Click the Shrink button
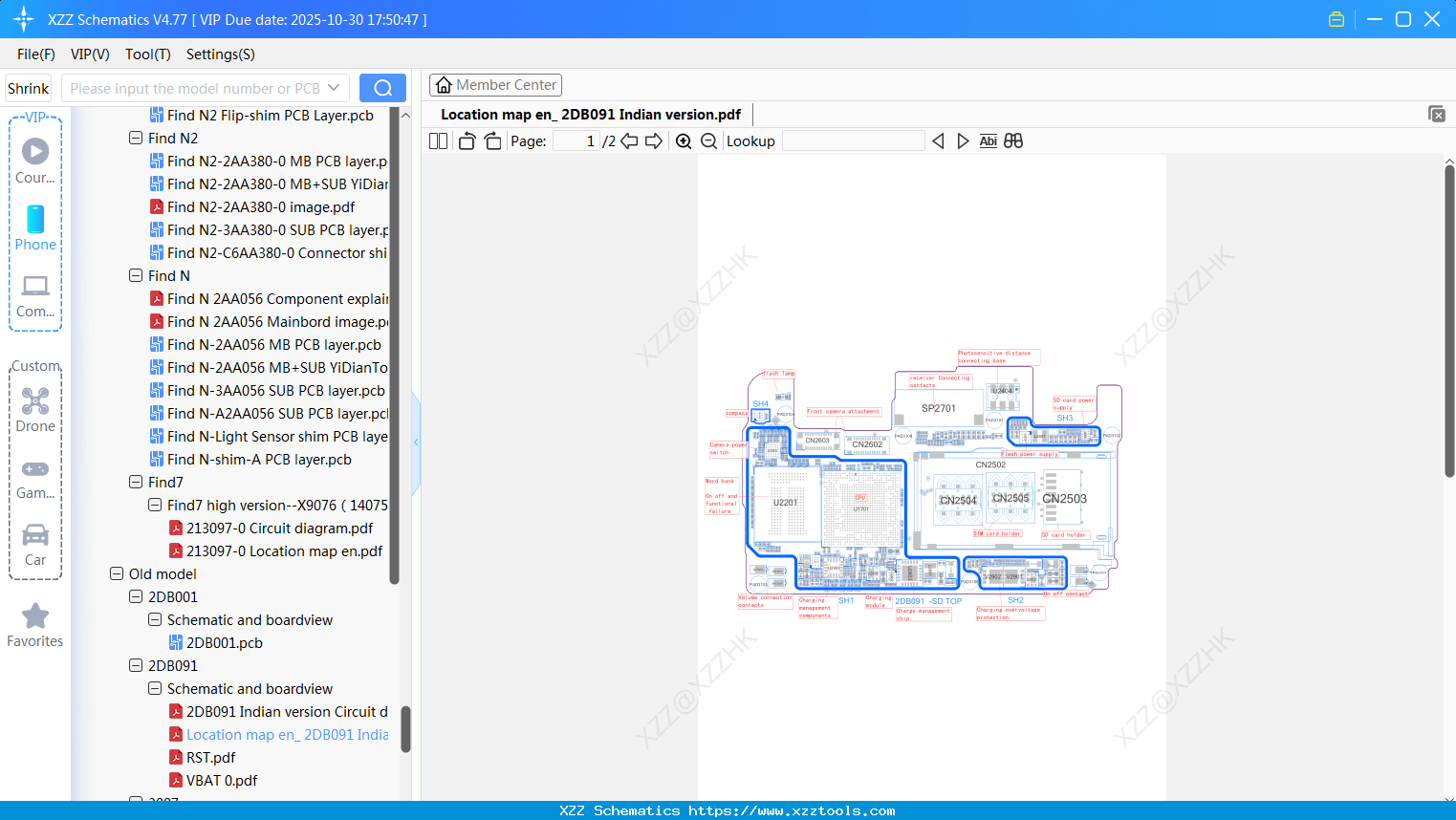Screen dimensions: 1456x820 29,88
